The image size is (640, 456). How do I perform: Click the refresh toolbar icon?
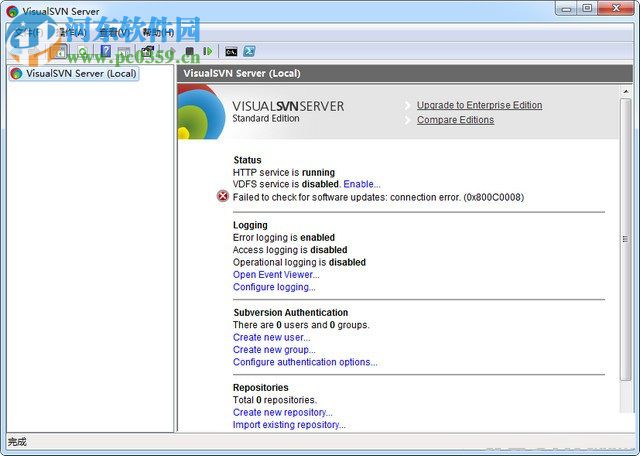click(83, 52)
